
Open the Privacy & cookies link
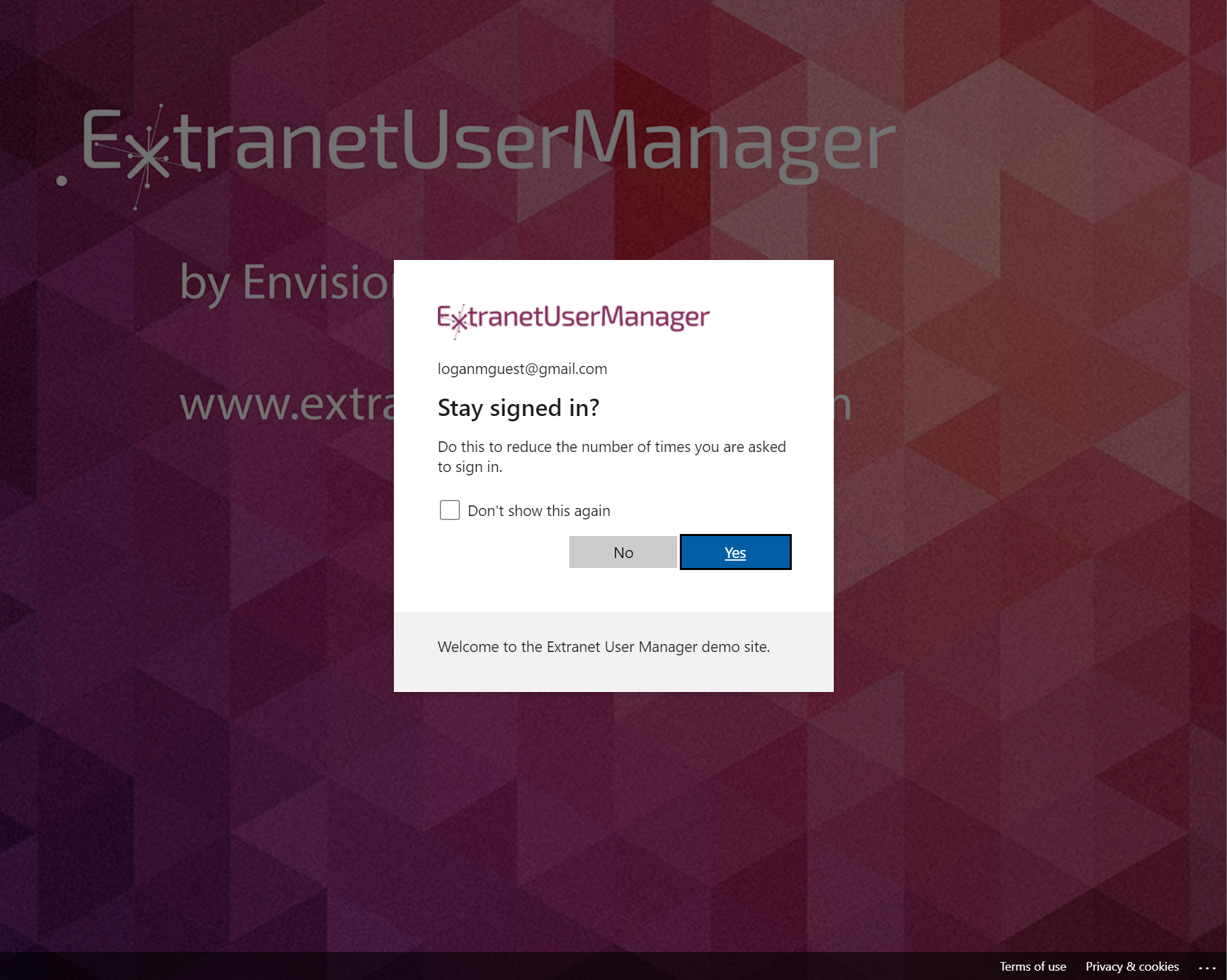tap(1132, 966)
